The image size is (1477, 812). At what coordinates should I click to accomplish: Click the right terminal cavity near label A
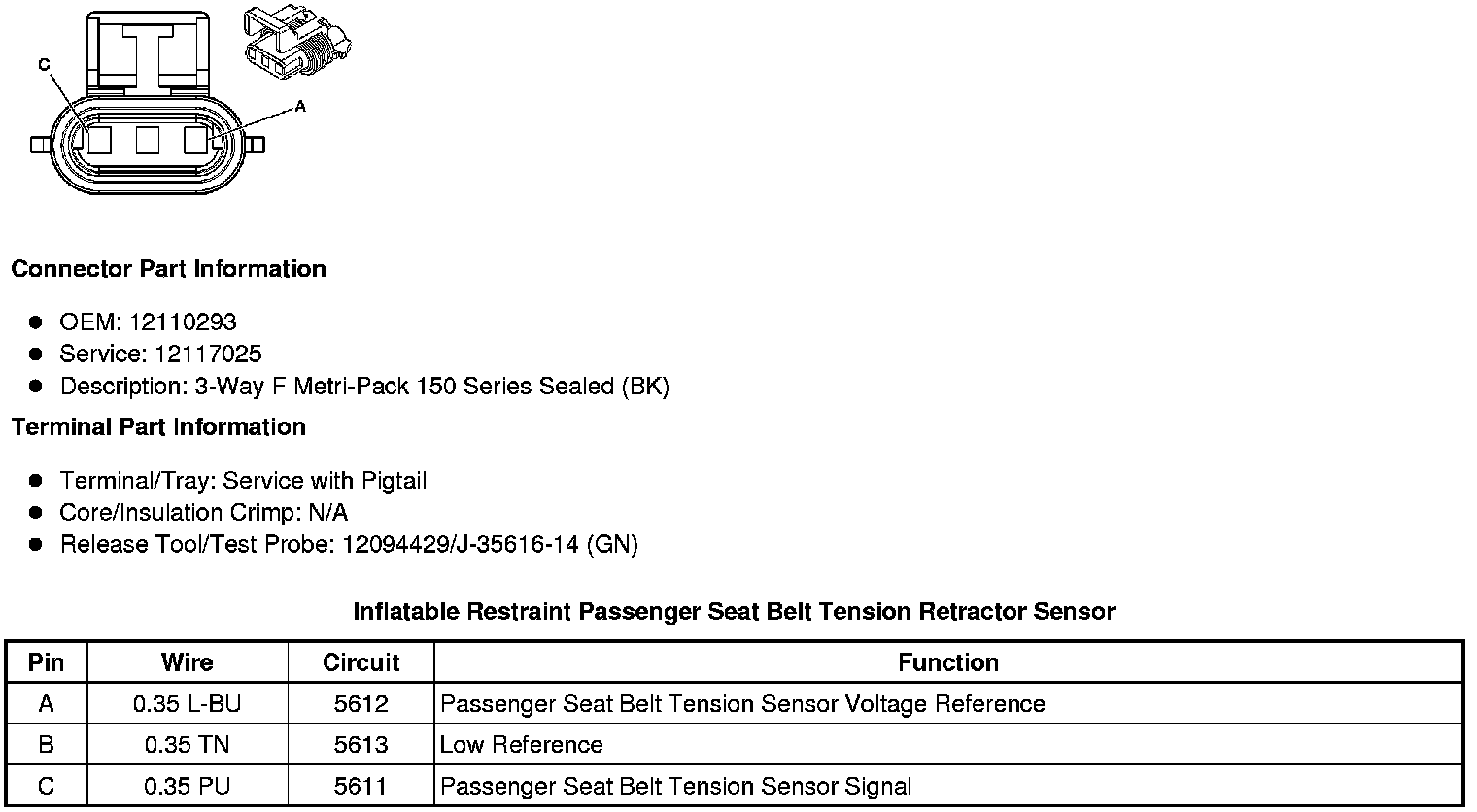196,141
